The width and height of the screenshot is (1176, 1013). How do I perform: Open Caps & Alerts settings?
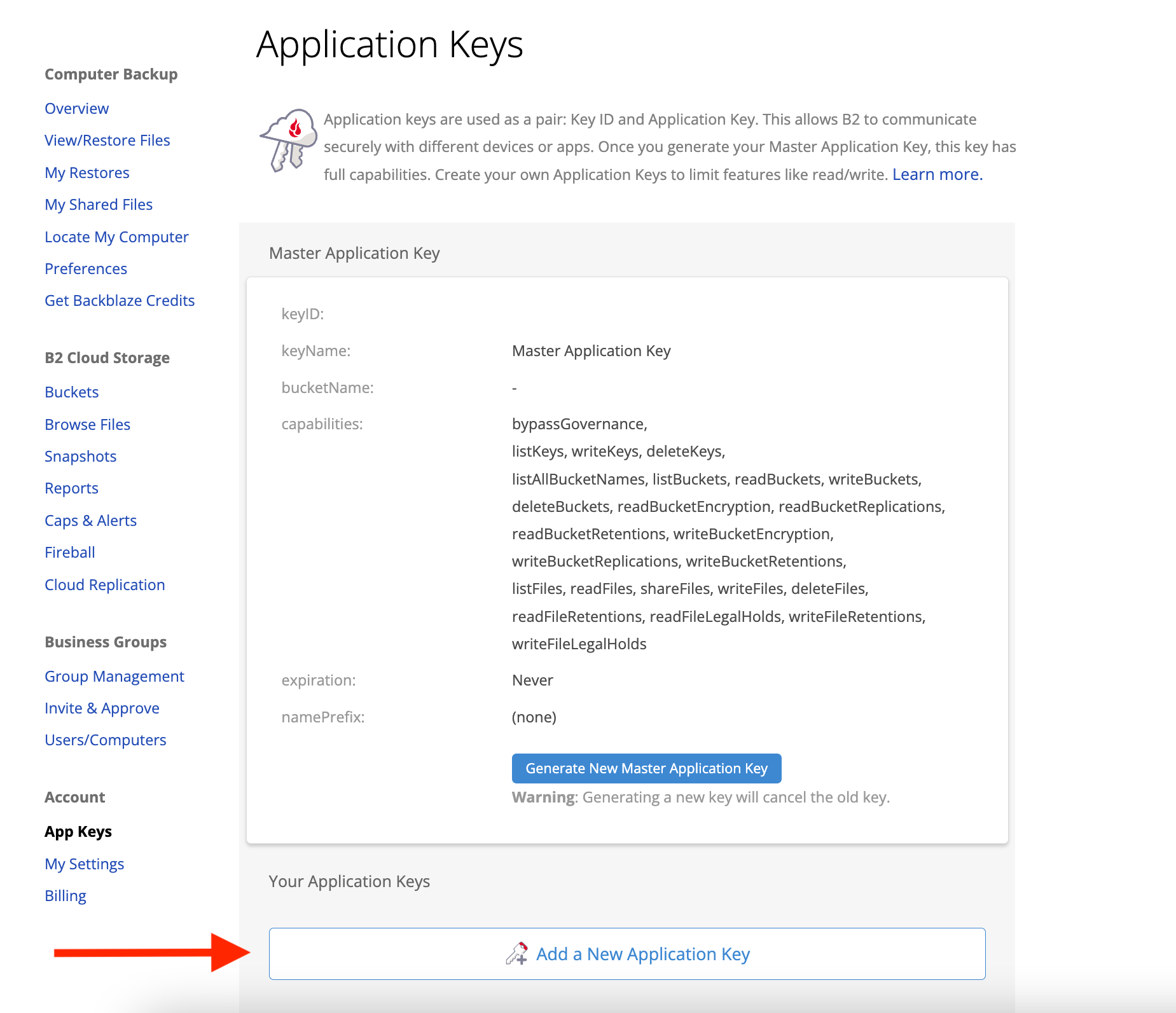point(91,521)
